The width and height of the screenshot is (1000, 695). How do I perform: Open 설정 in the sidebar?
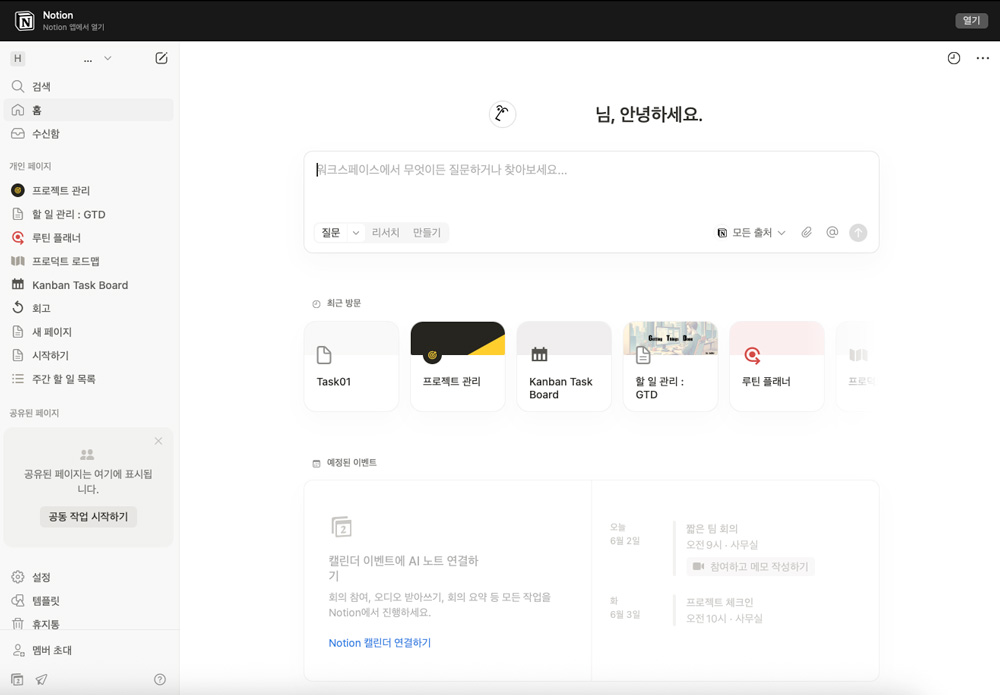(89, 577)
